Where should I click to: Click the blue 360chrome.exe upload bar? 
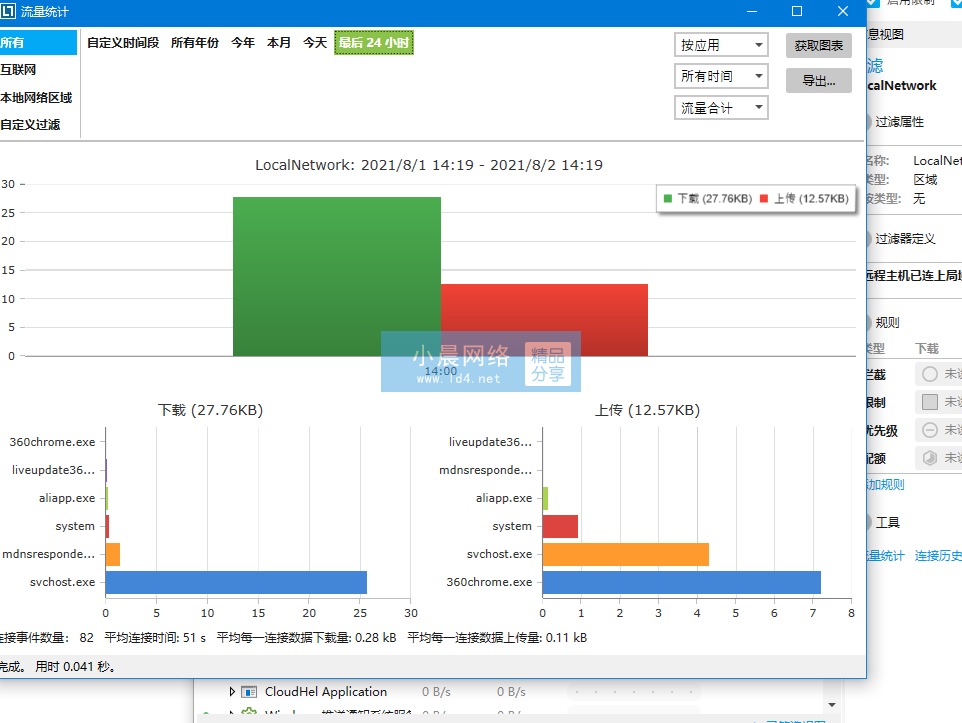(682, 582)
